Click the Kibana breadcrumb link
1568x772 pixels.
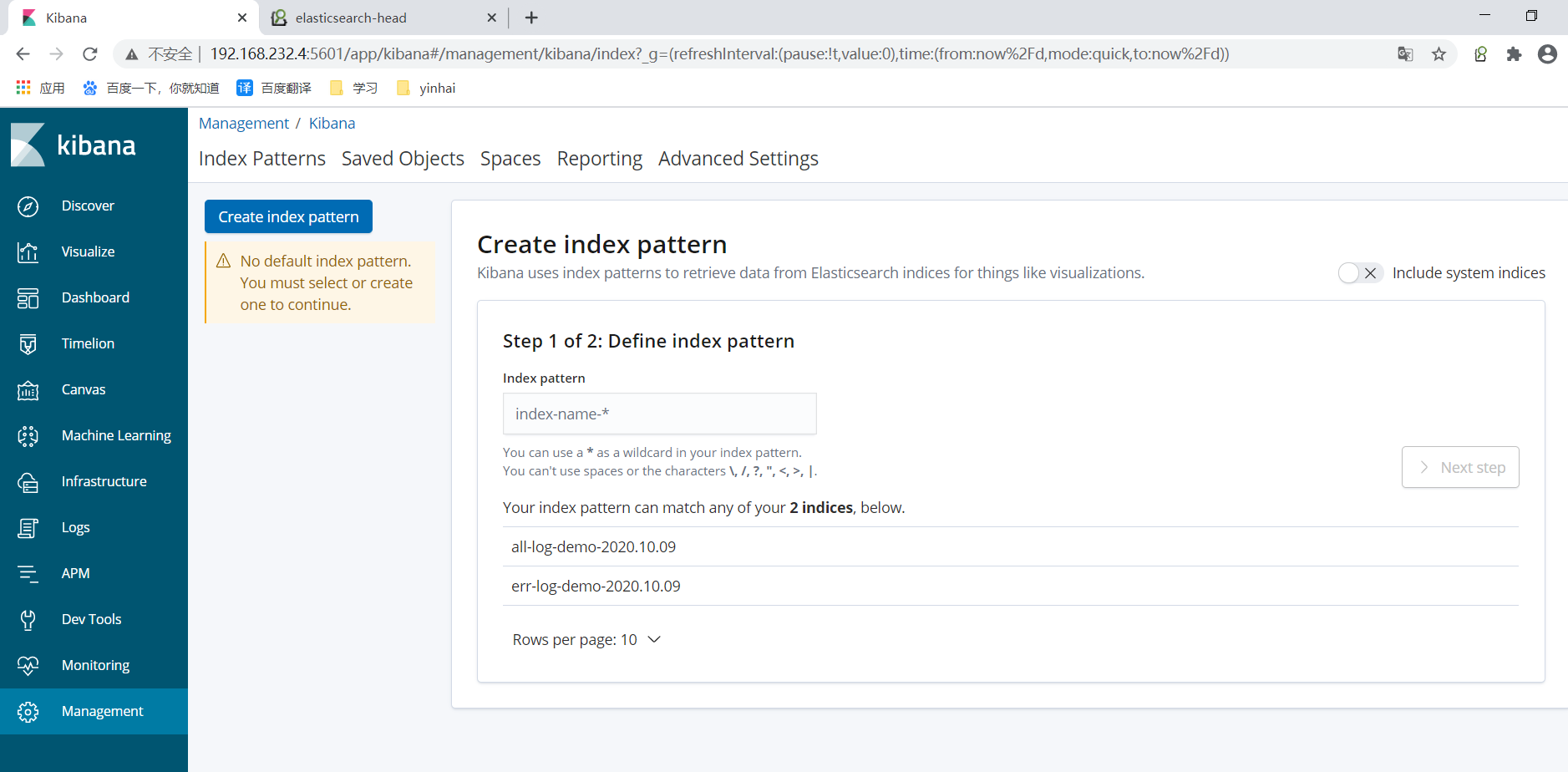pyautogui.click(x=332, y=124)
